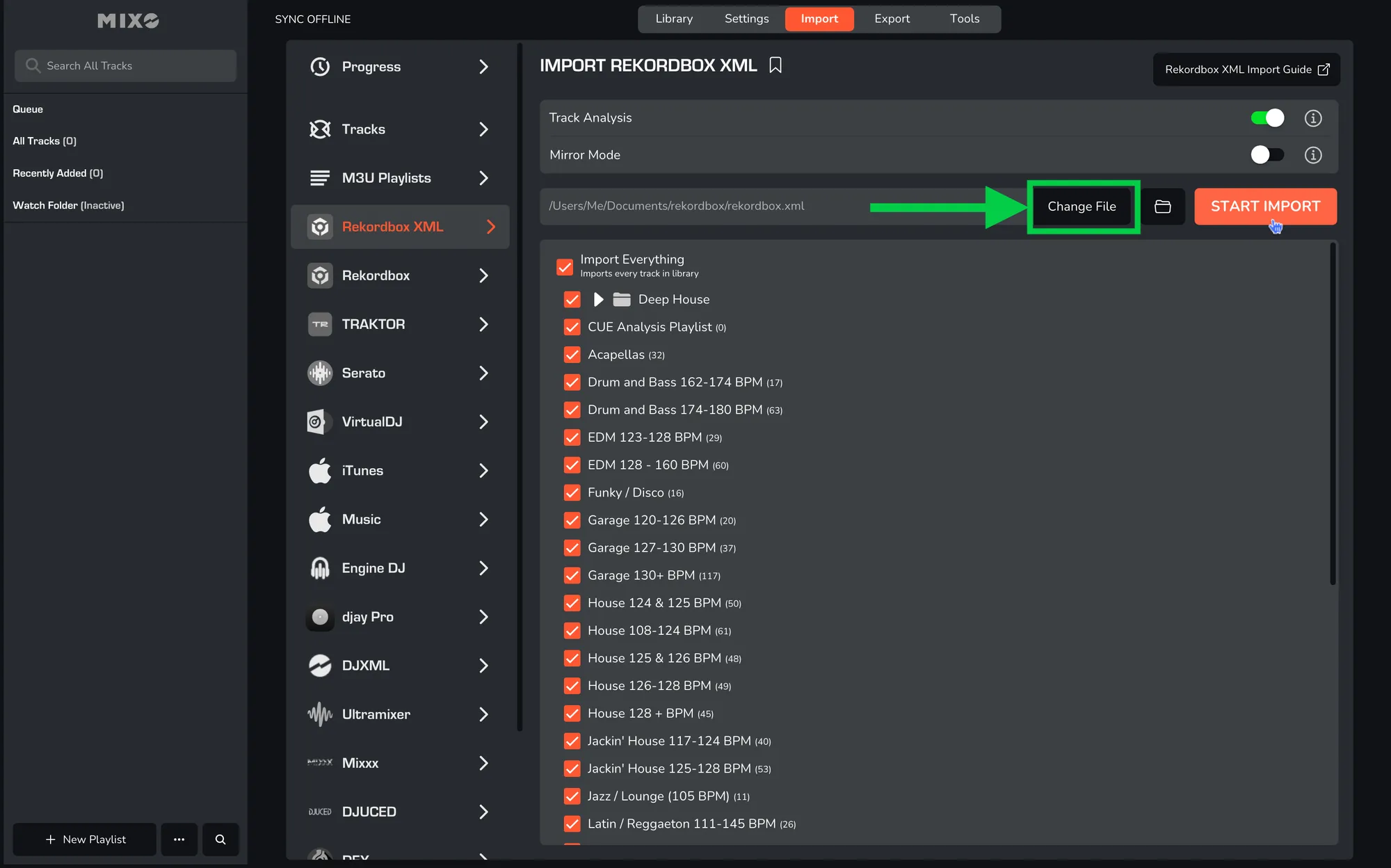Open the folder browse icon button
The width and height of the screenshot is (1391, 868).
point(1162,207)
